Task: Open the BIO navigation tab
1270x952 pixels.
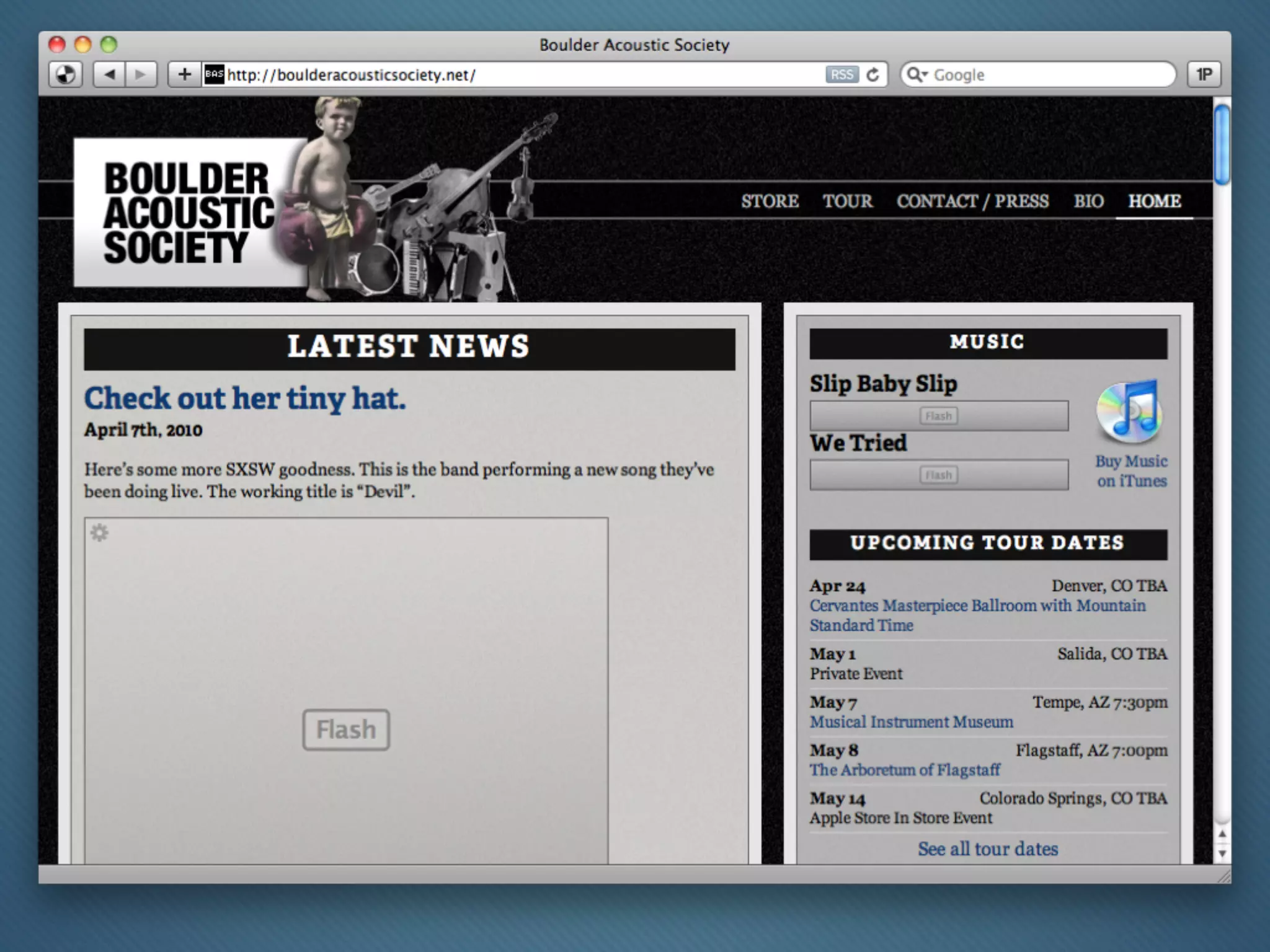Action: click(1088, 201)
